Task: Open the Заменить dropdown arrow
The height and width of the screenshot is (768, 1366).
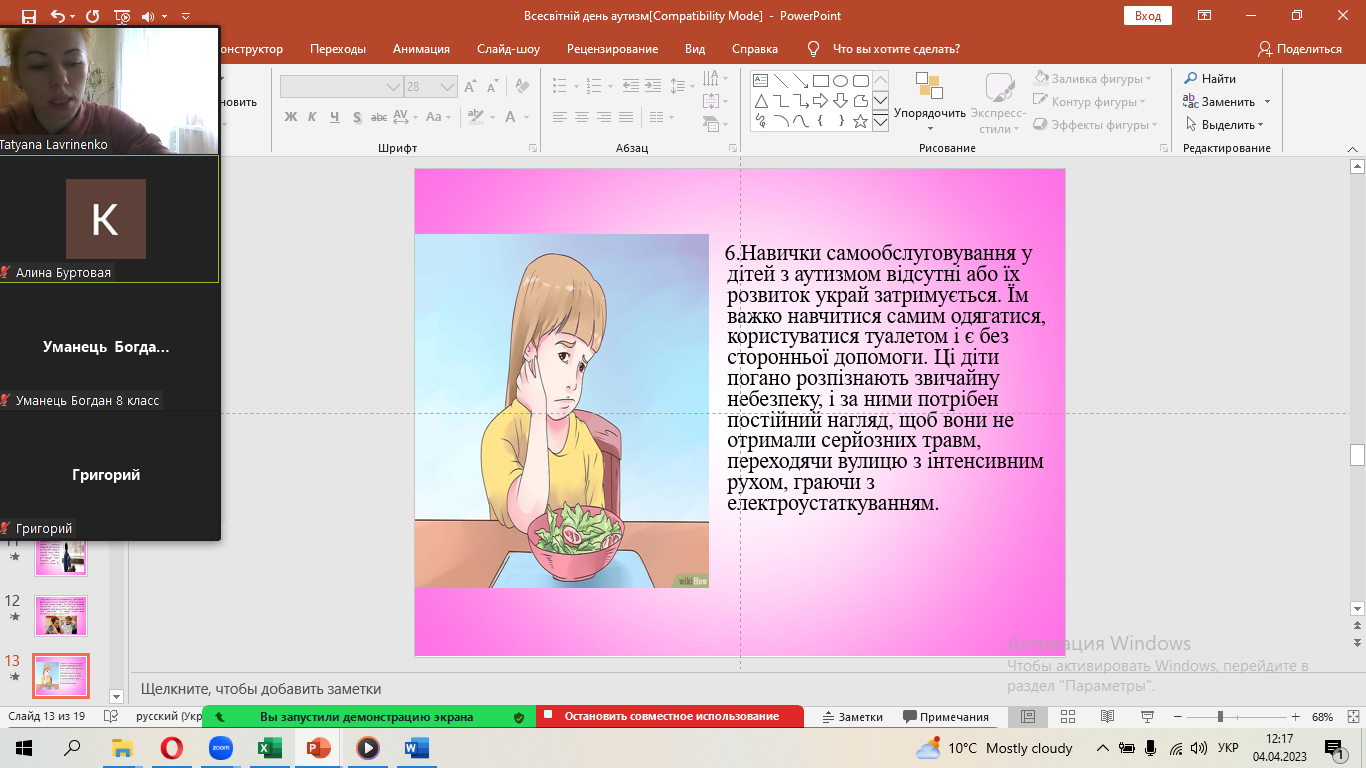Action: point(1267,102)
